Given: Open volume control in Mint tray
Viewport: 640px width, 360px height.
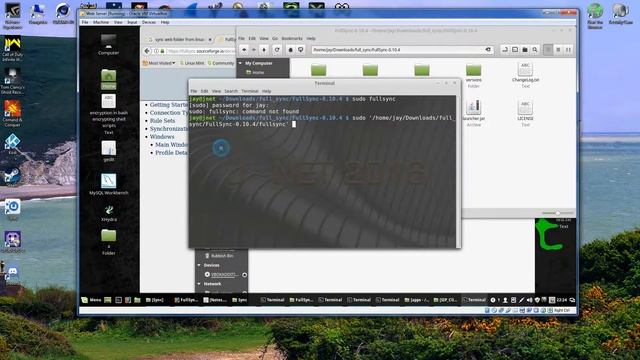Looking at the screenshot, I should pos(529,300).
